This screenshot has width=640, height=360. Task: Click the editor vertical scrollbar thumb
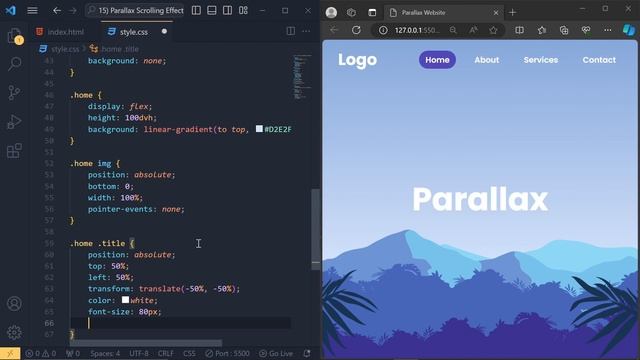pyautogui.click(x=316, y=229)
